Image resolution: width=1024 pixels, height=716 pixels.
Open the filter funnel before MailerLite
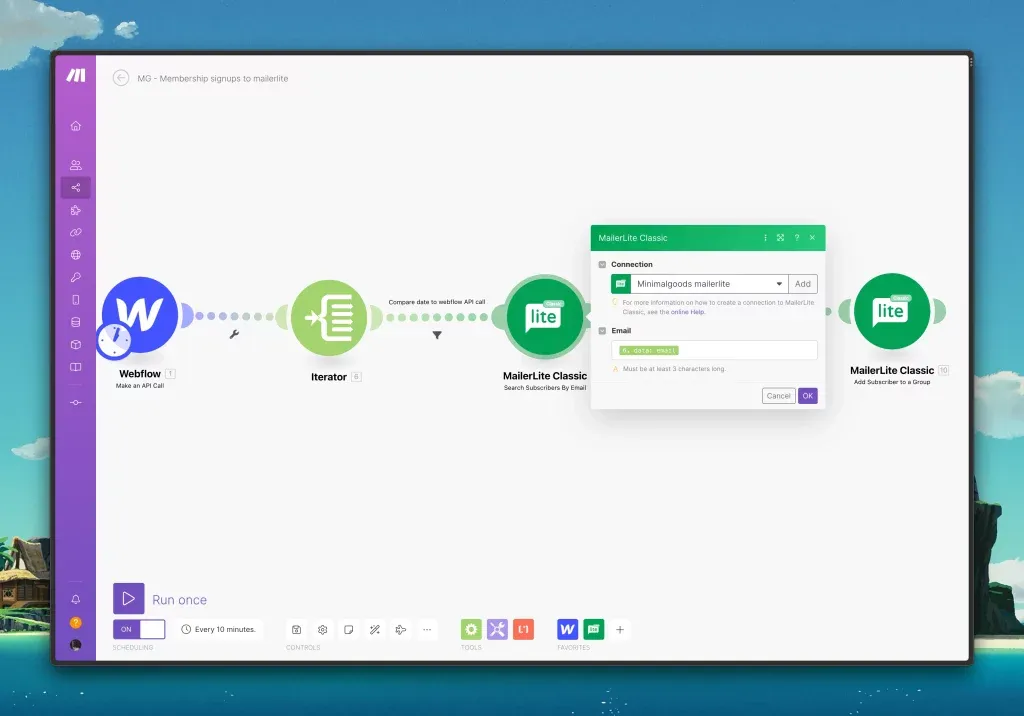coord(437,335)
